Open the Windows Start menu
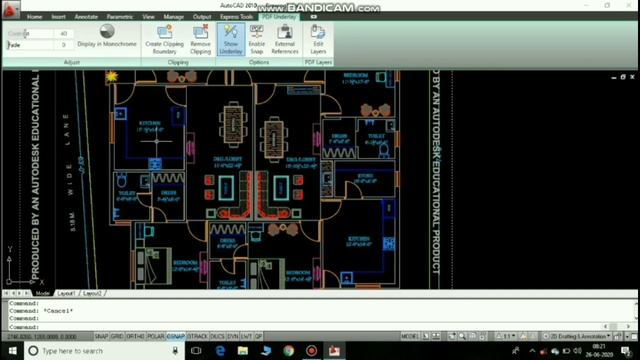Viewport: 640px width, 360px height. point(12,351)
